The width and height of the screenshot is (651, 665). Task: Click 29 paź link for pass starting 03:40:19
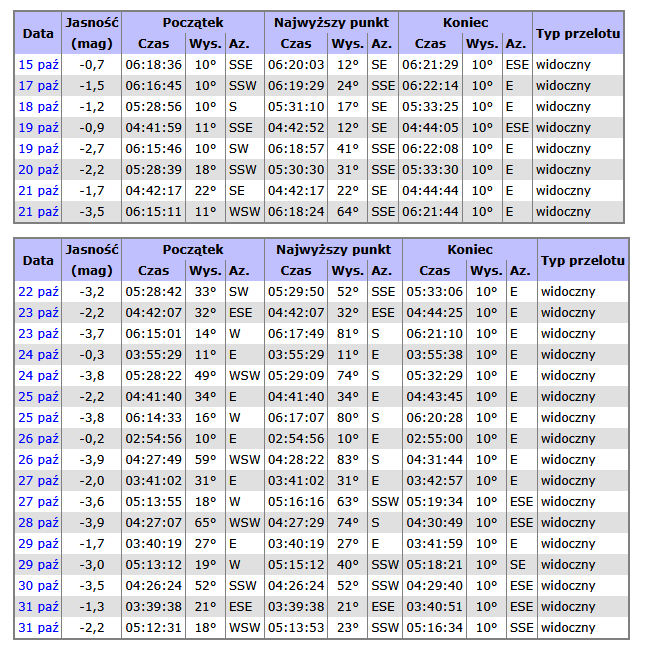coord(38,543)
